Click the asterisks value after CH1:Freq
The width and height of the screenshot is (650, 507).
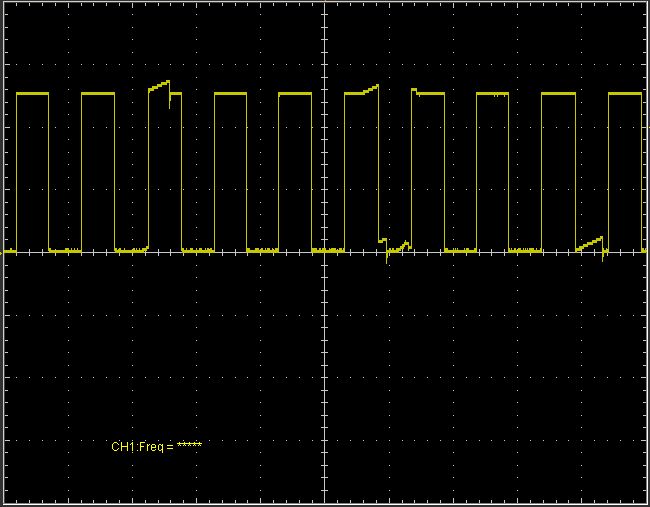pos(189,446)
